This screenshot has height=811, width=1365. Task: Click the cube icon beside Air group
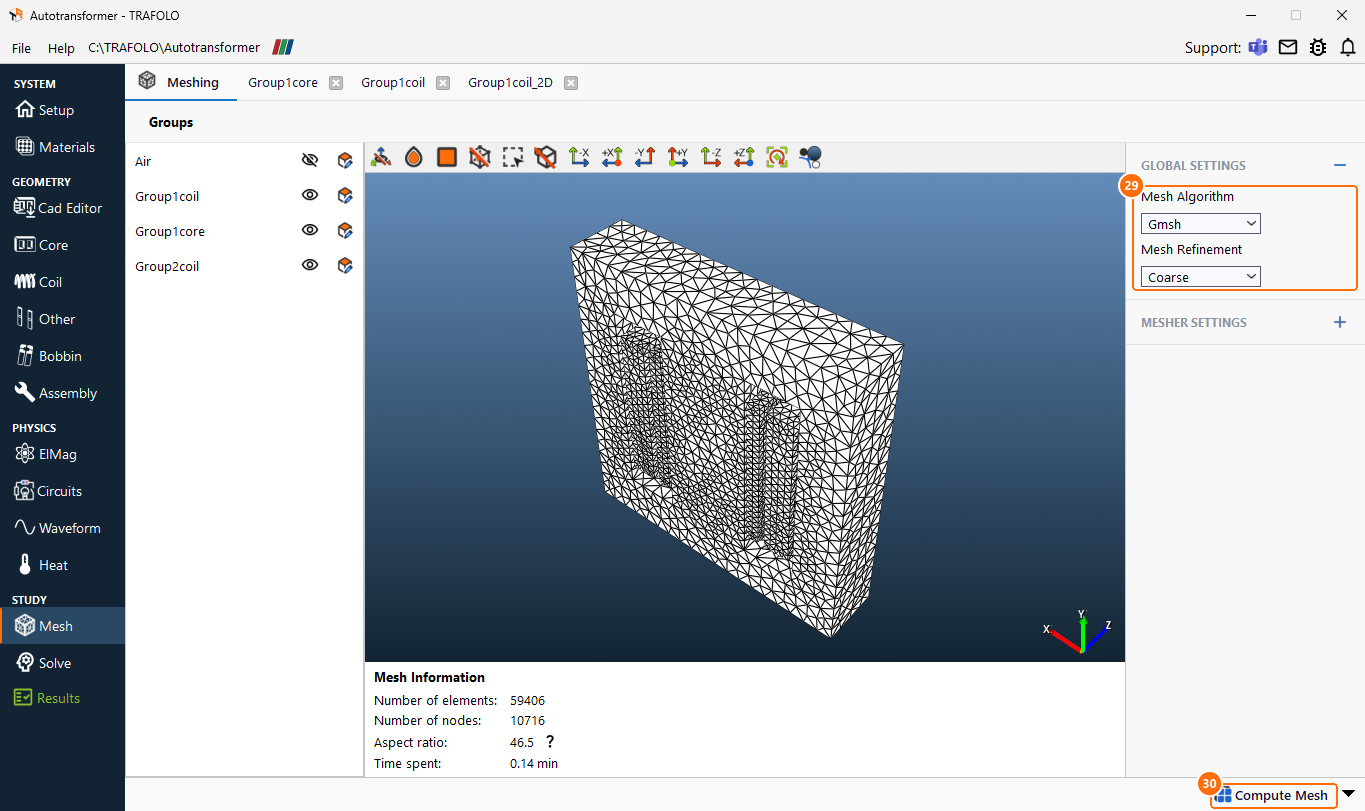(345, 160)
